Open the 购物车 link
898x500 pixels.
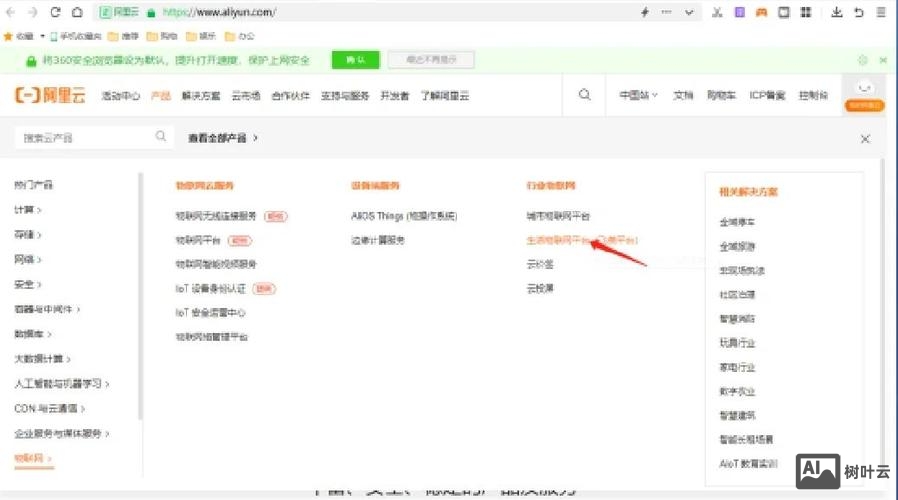[721, 95]
